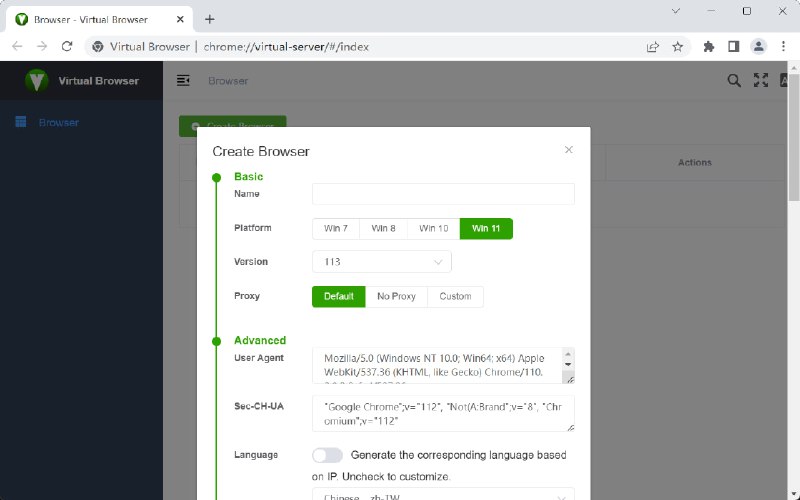This screenshot has height=500, width=800.
Task: Select the Default proxy option
Action: (339, 296)
